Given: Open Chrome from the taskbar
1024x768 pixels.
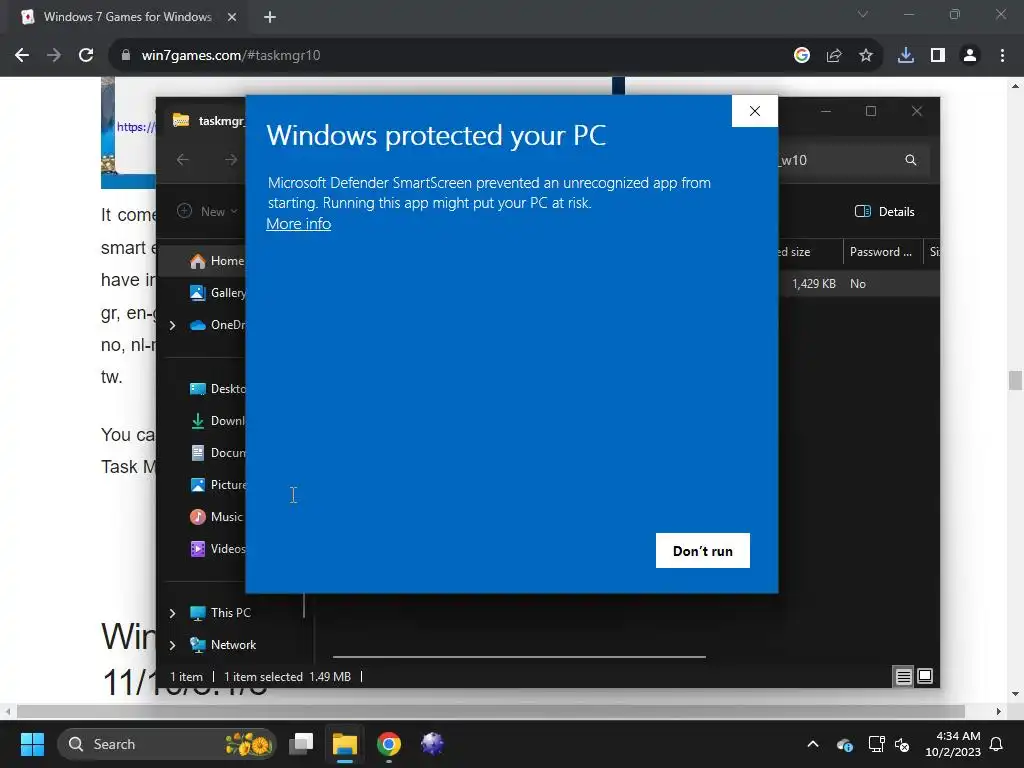Looking at the screenshot, I should [389, 744].
